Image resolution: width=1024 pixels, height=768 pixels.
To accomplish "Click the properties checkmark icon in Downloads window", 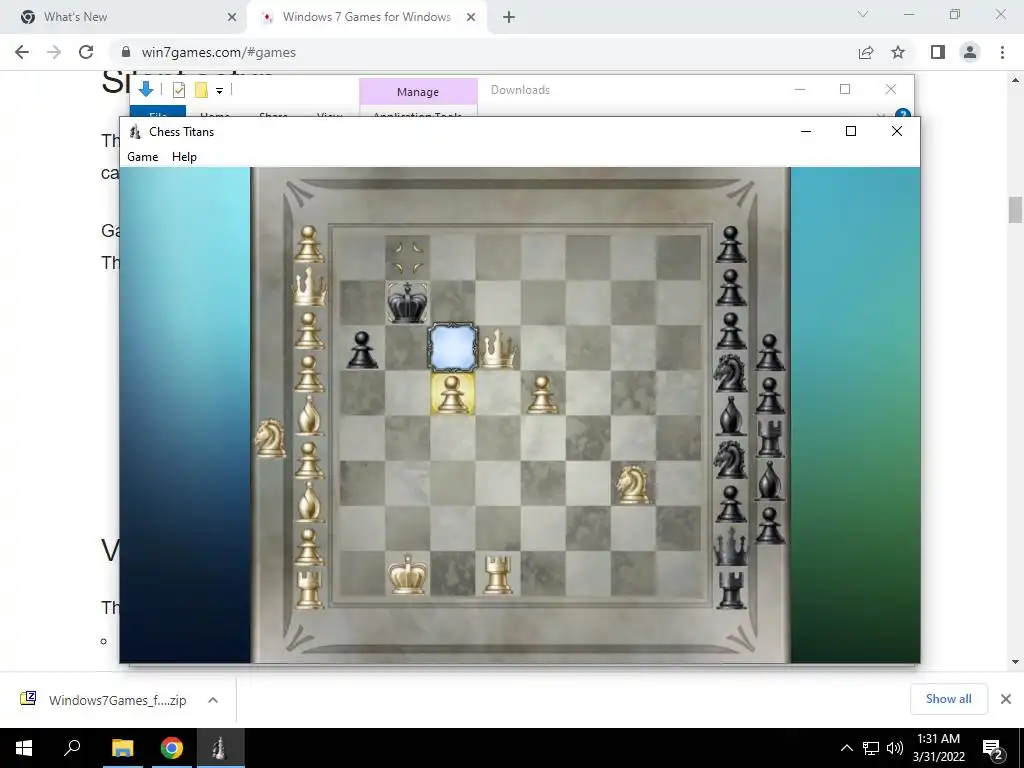I will tap(179, 90).
